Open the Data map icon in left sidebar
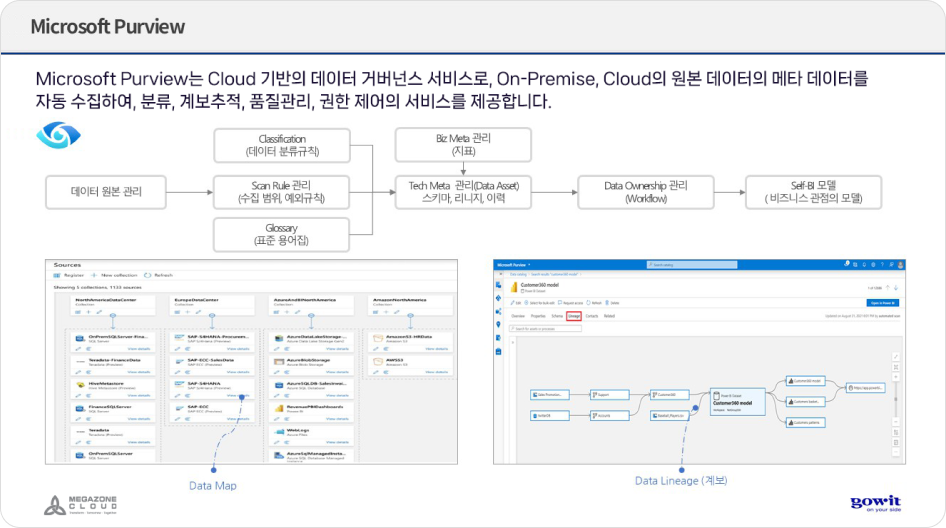This screenshot has width=946, height=528. 498,298
